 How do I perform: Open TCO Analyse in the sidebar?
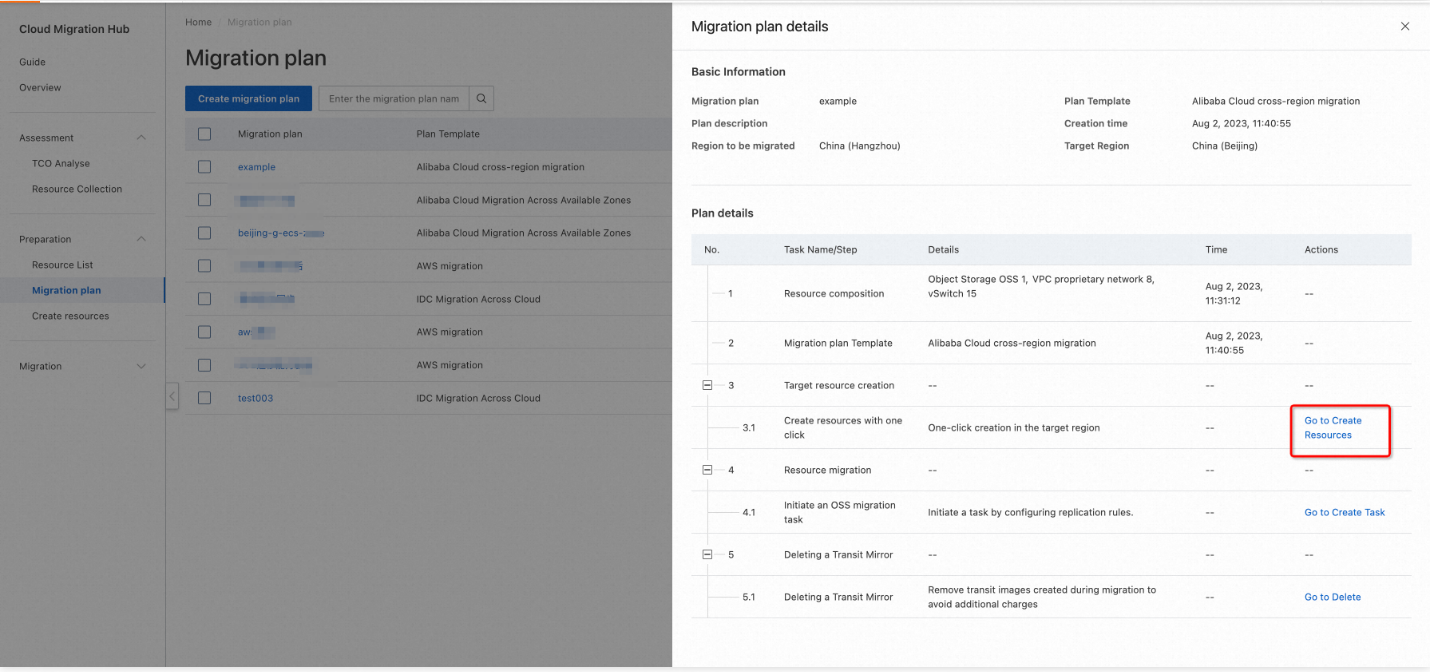click(x=61, y=164)
